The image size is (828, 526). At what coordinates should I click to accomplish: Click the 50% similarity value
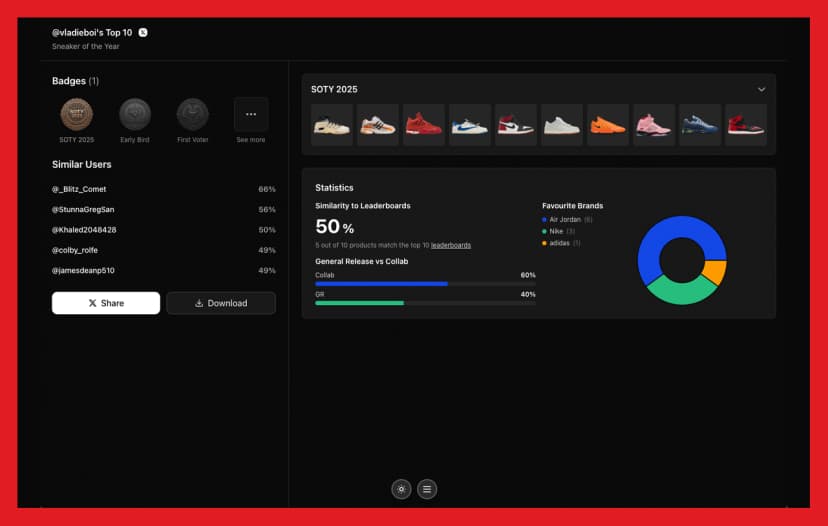point(334,227)
